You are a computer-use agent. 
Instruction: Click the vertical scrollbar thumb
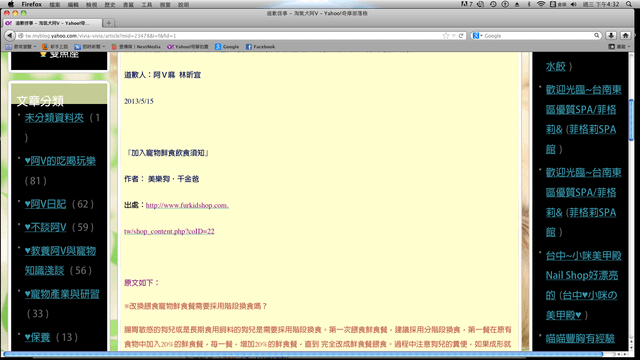coord(631,119)
